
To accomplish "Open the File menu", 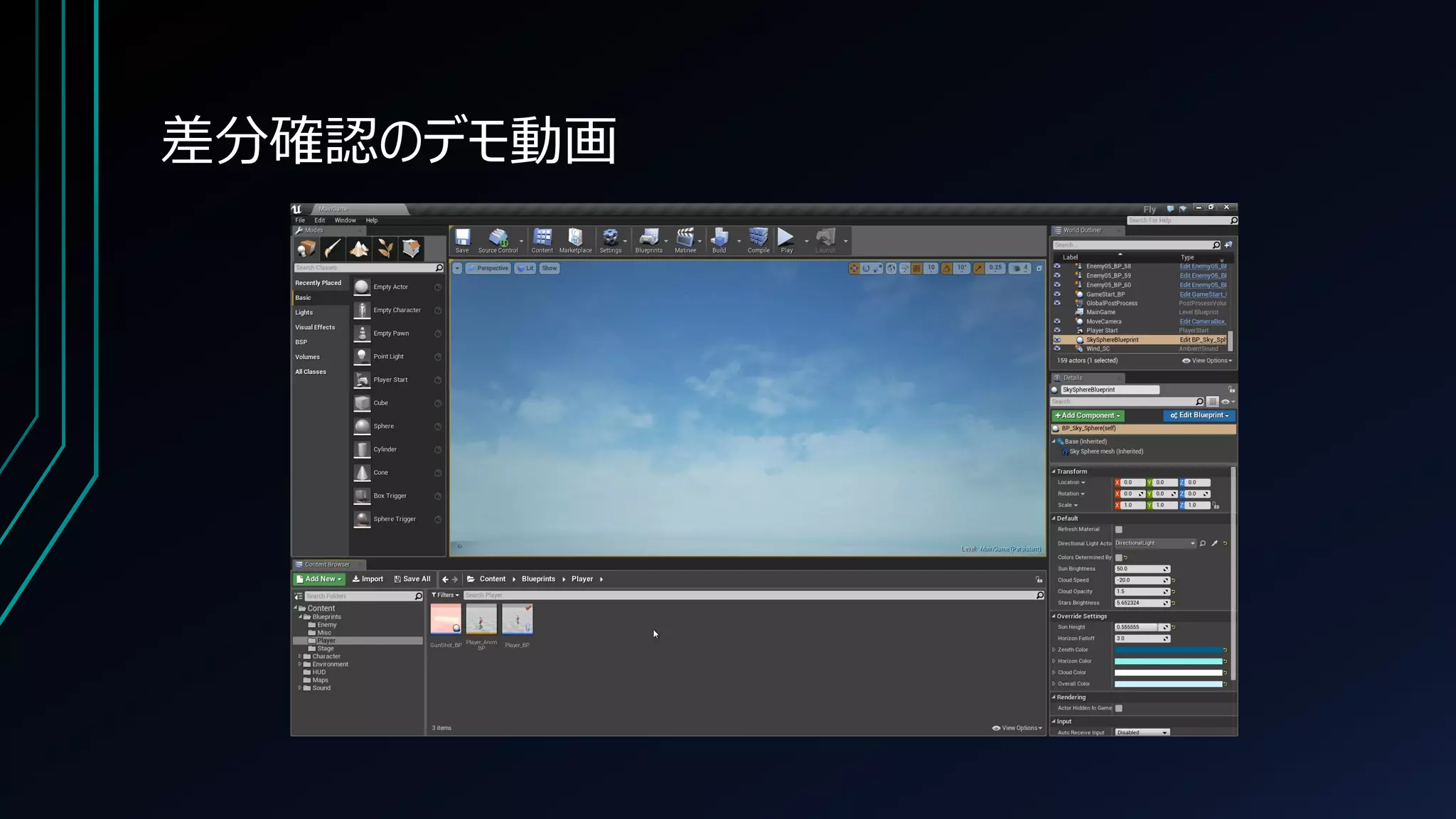I will click(x=300, y=220).
